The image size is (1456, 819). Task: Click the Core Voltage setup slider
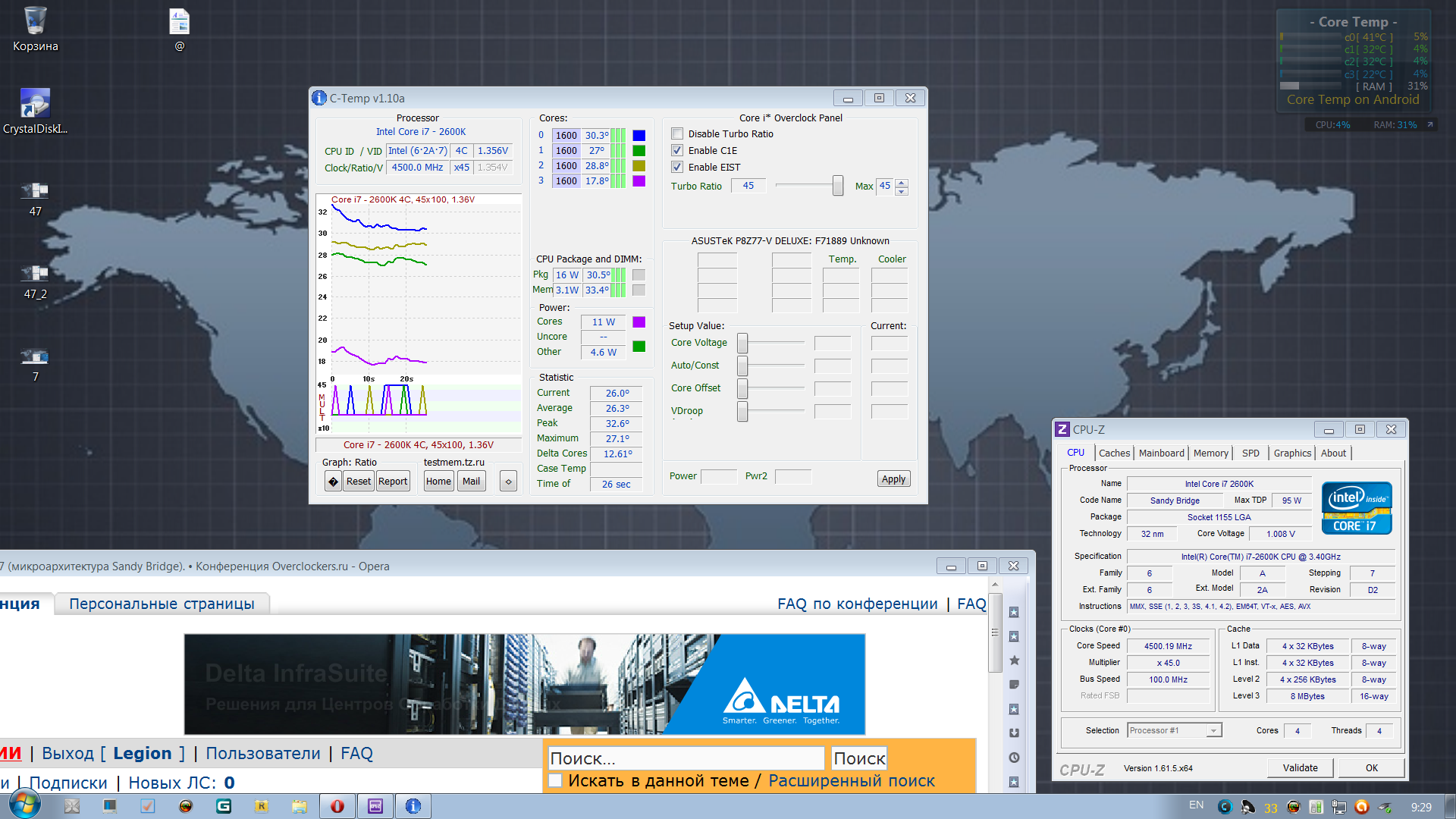pyautogui.click(x=742, y=343)
